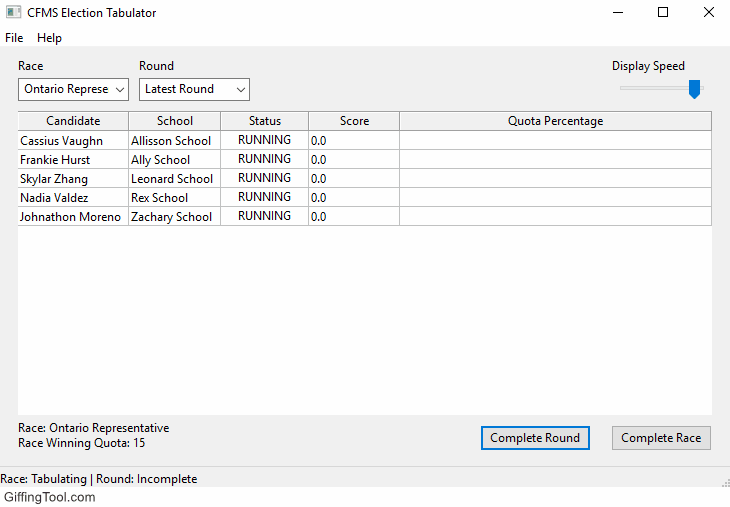Adjust the Display Speed slider handle
Screen dimensions: 730x507
[x=694, y=89]
